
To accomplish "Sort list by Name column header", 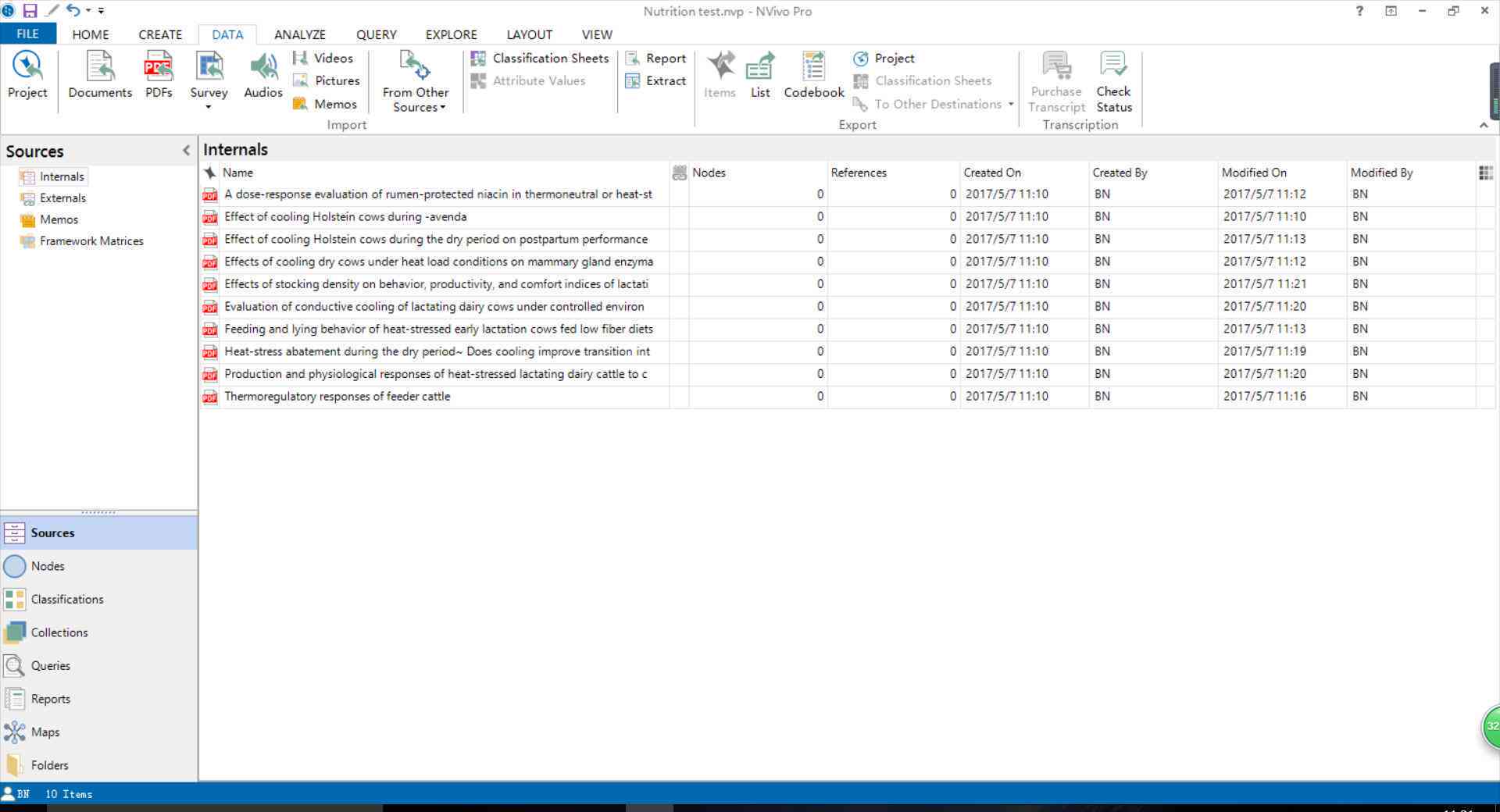I will [x=444, y=173].
